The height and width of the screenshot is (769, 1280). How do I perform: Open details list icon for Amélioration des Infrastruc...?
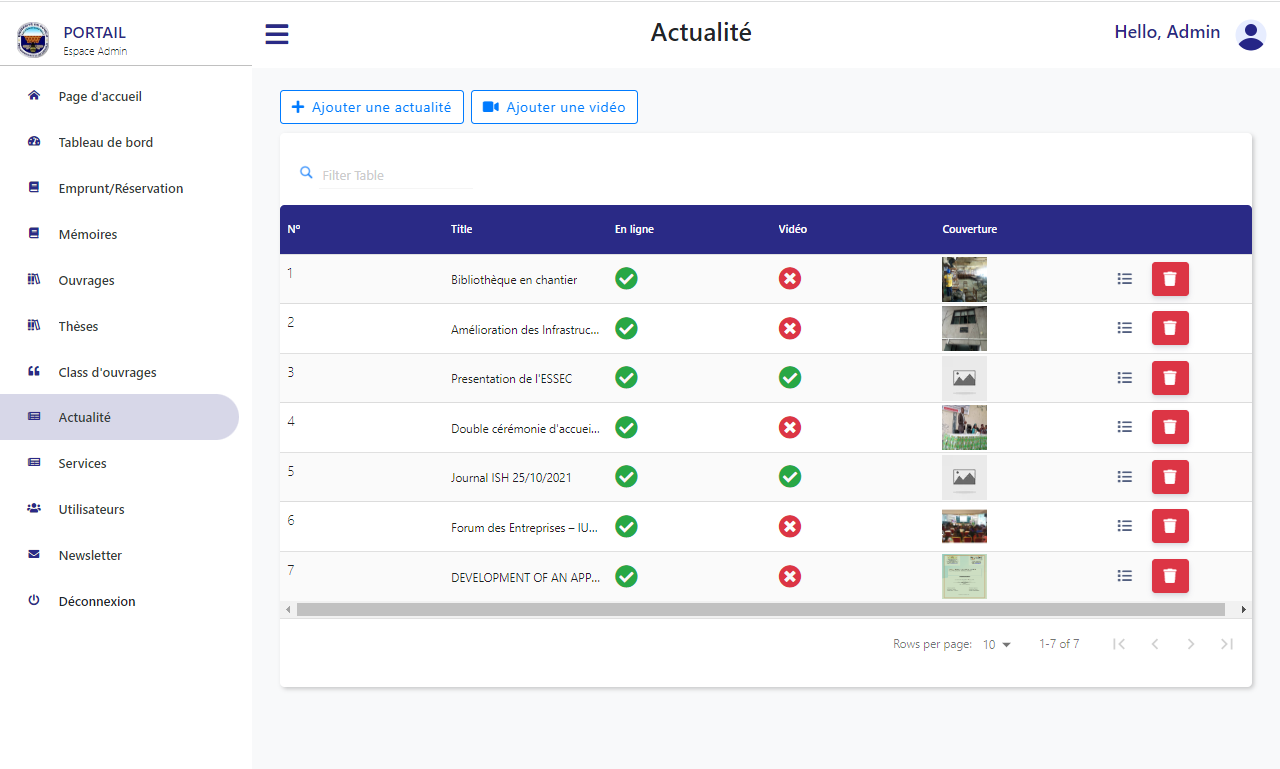pyautogui.click(x=1125, y=328)
